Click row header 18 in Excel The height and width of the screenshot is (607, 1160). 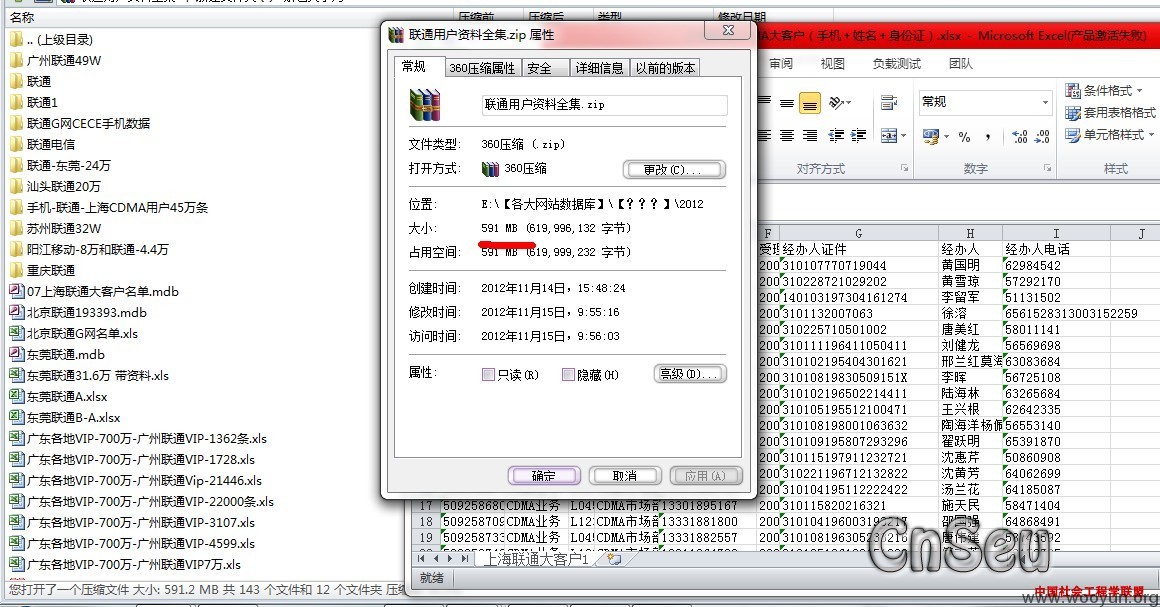(x=426, y=521)
